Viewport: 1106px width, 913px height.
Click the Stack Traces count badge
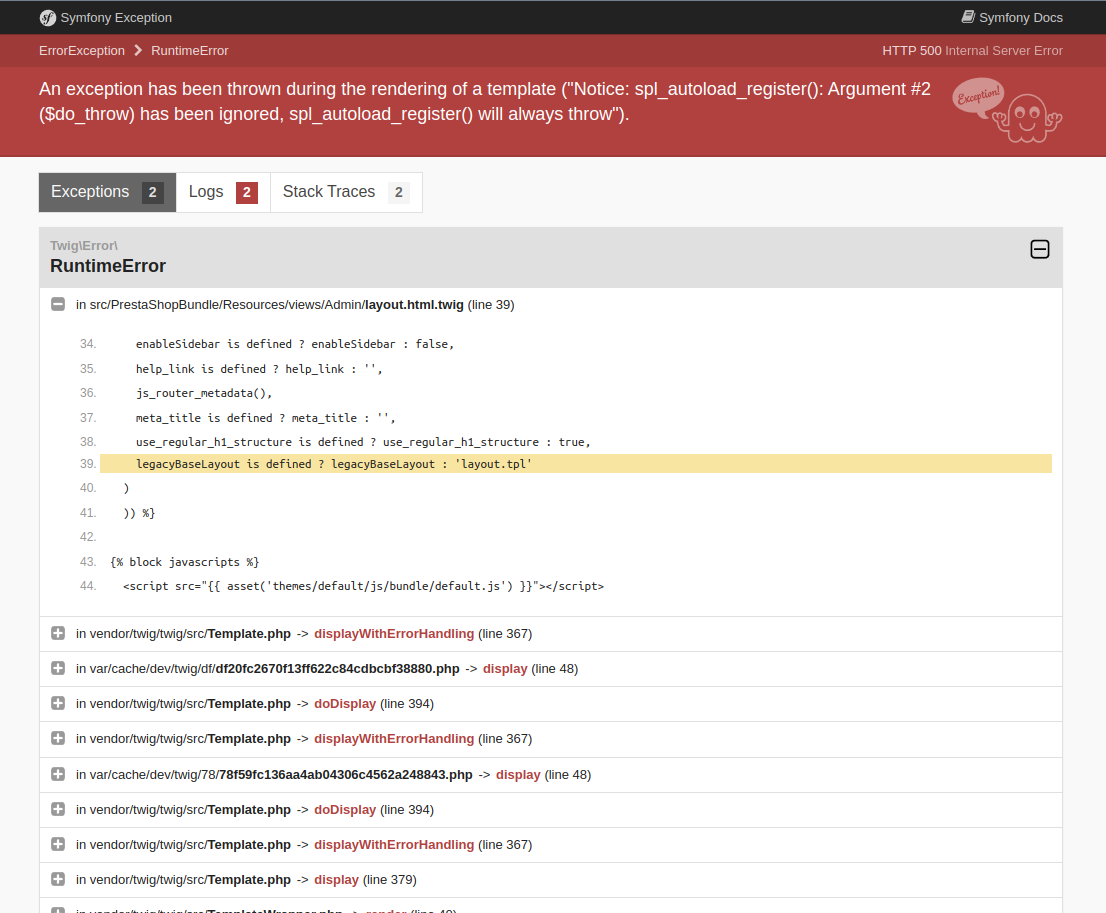(399, 193)
